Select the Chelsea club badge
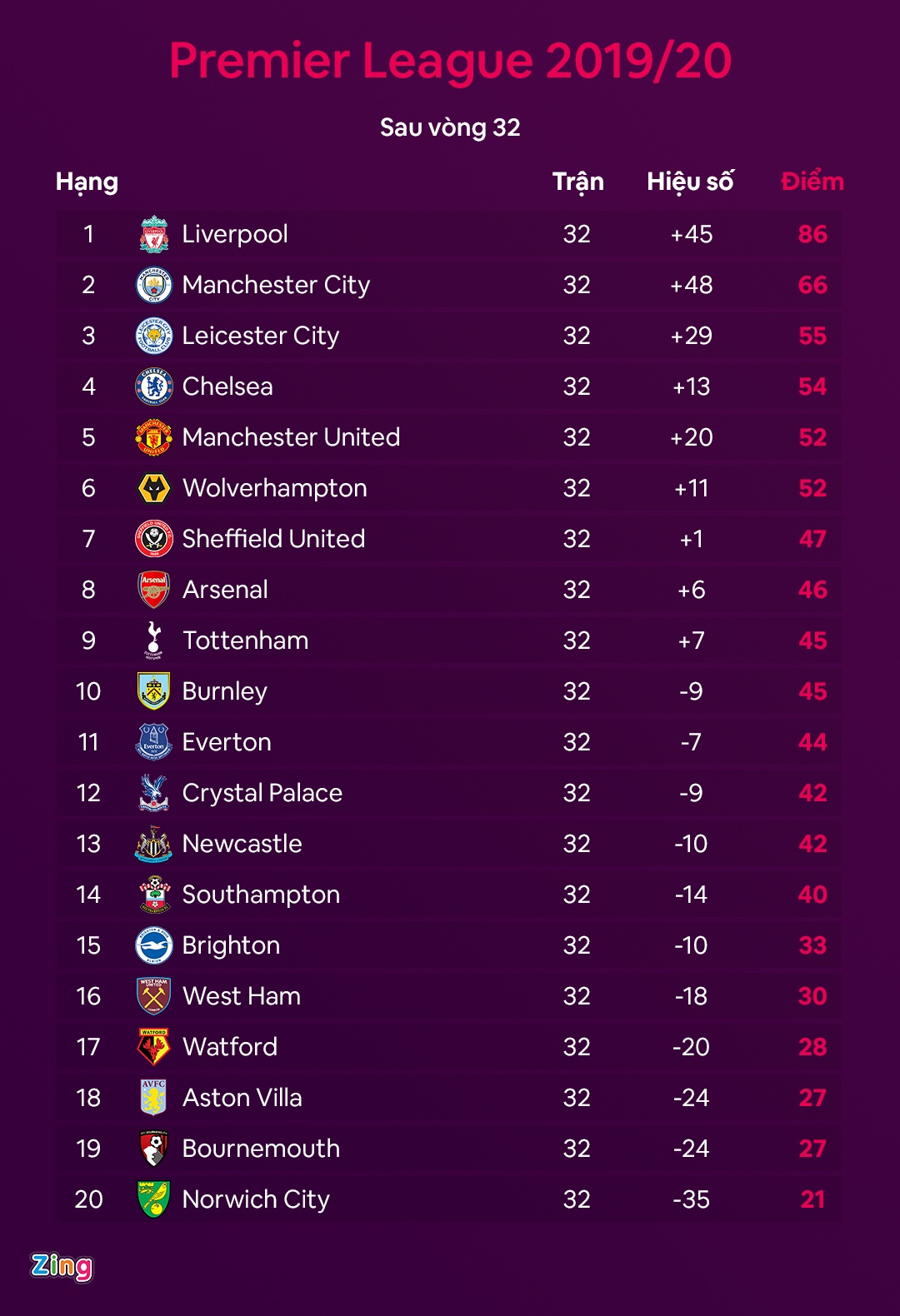900x1316 pixels. coord(154,386)
